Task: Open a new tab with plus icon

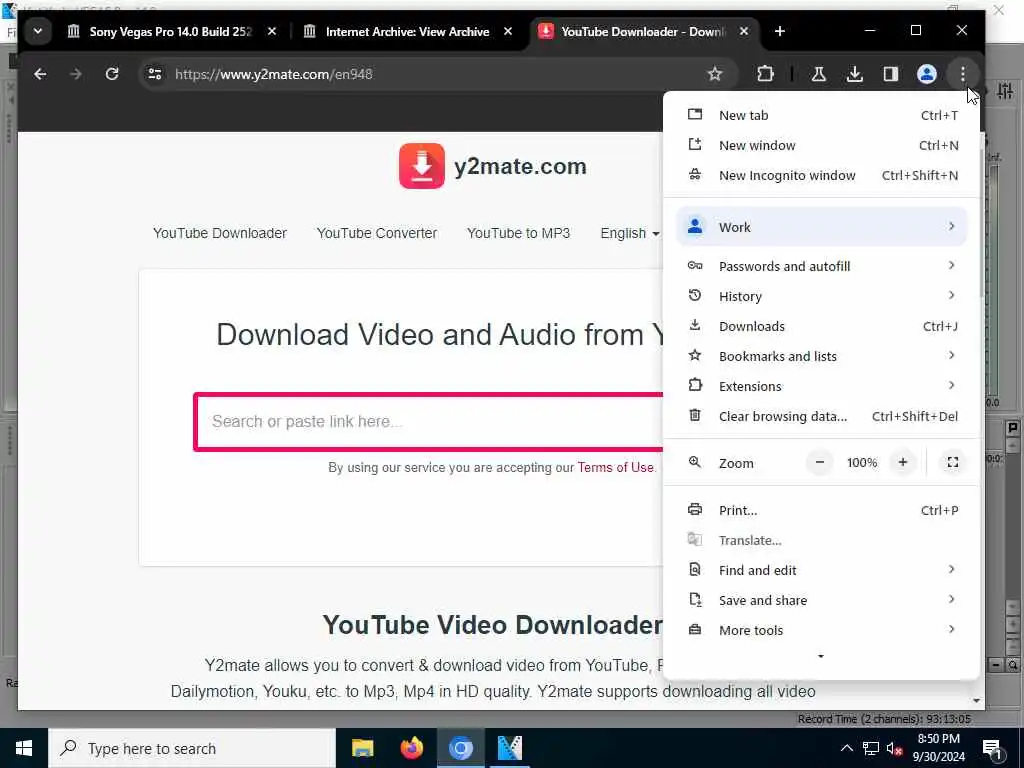Action: pos(780,31)
